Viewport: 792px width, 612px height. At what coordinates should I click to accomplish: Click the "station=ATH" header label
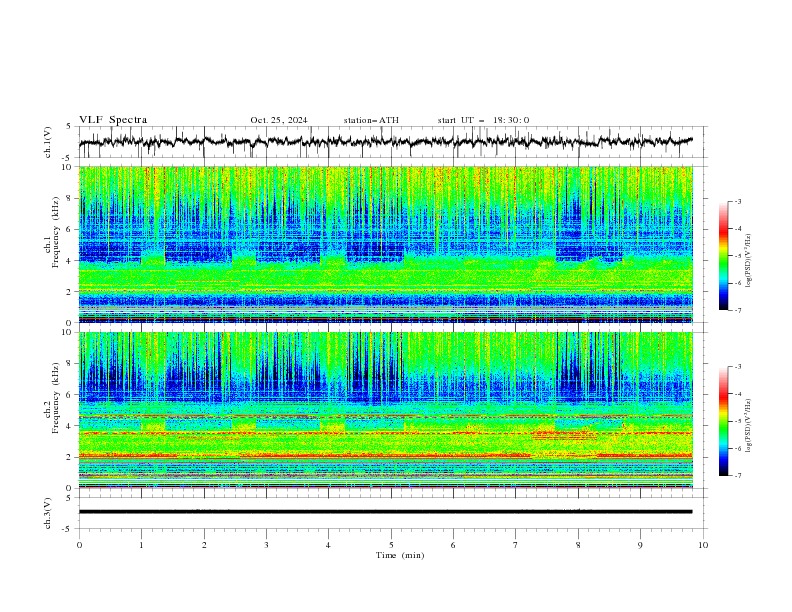[x=371, y=120]
